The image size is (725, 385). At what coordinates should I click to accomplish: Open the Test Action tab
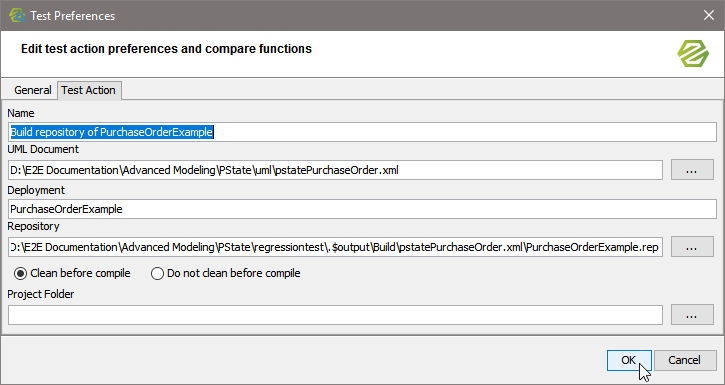coord(88,90)
